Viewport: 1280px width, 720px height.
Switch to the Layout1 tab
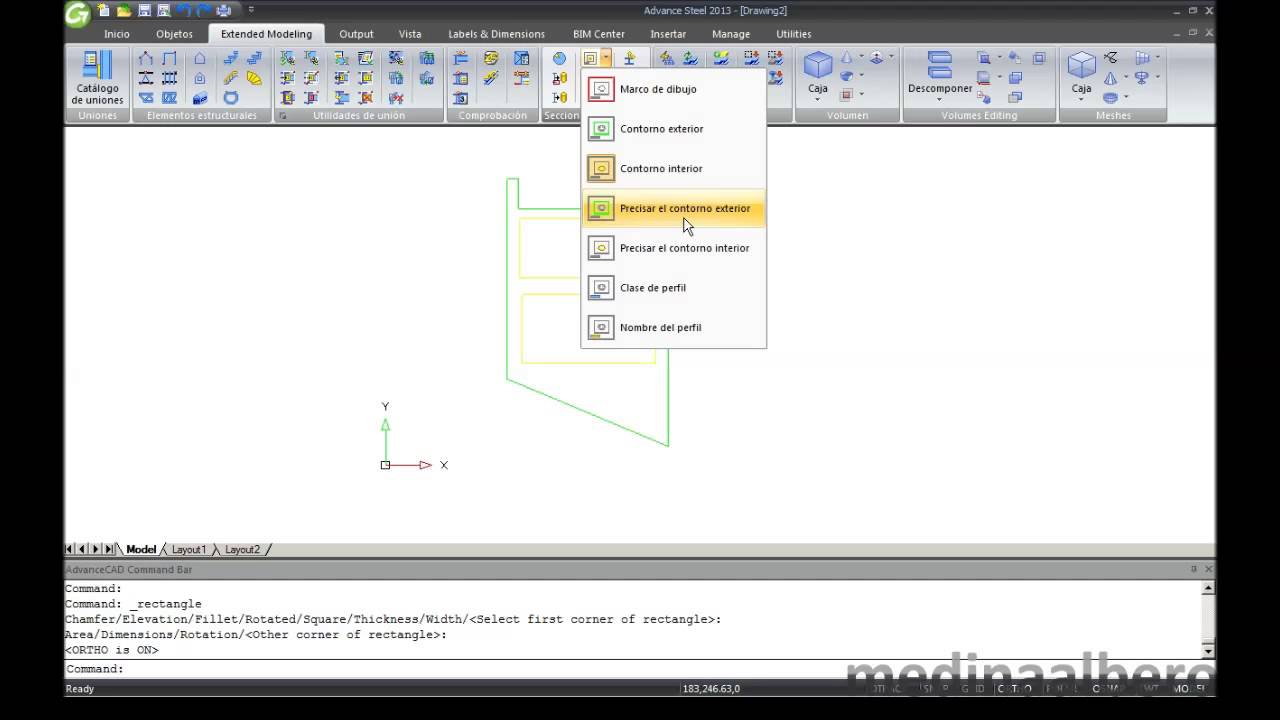188,549
